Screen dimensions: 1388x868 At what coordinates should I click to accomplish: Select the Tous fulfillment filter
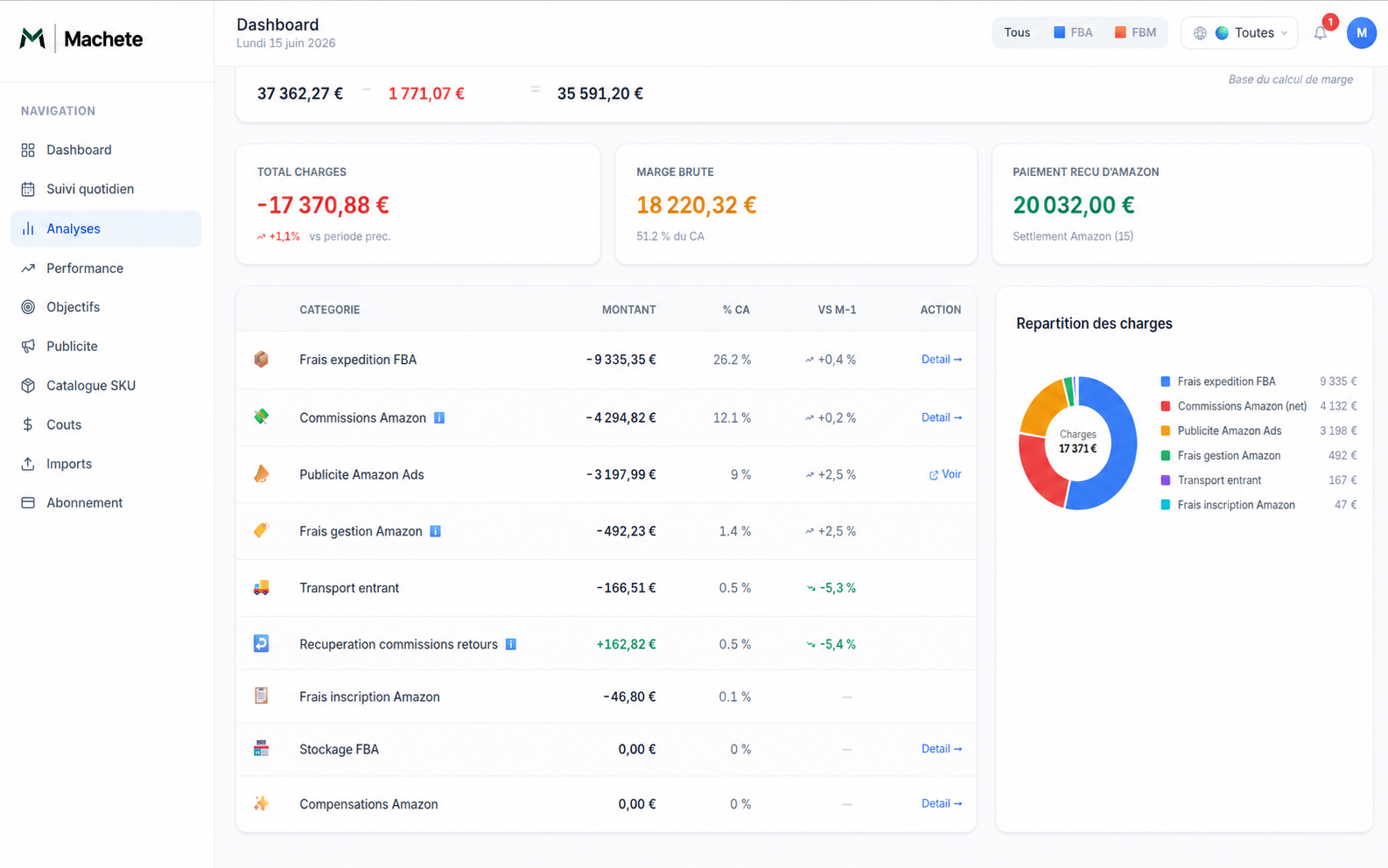point(1017,32)
